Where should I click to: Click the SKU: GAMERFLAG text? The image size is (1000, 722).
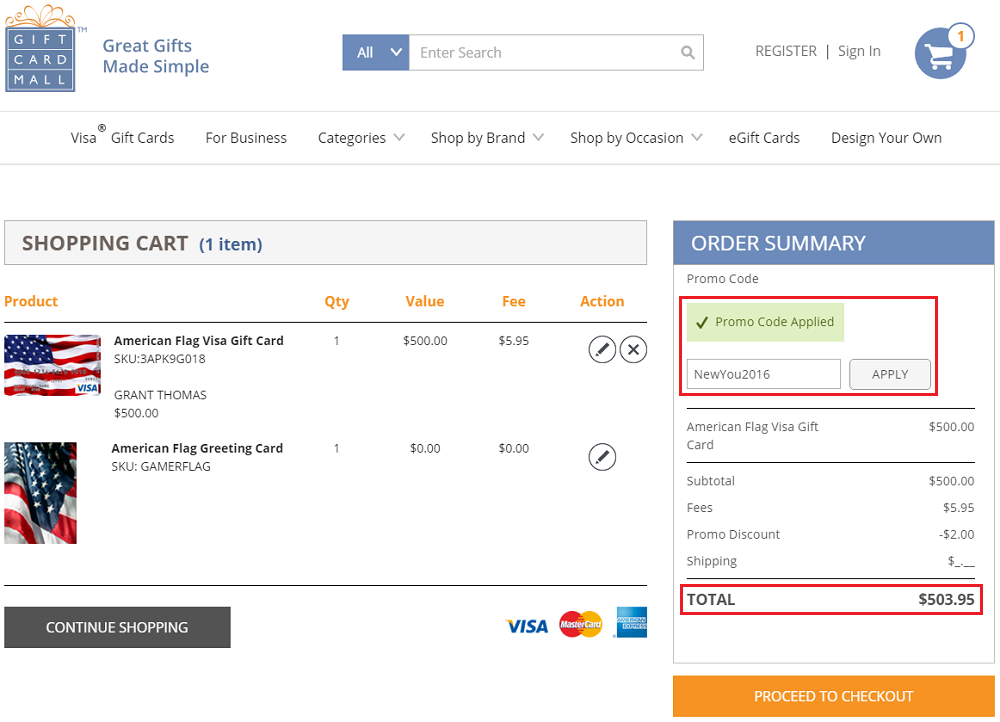[x=161, y=466]
